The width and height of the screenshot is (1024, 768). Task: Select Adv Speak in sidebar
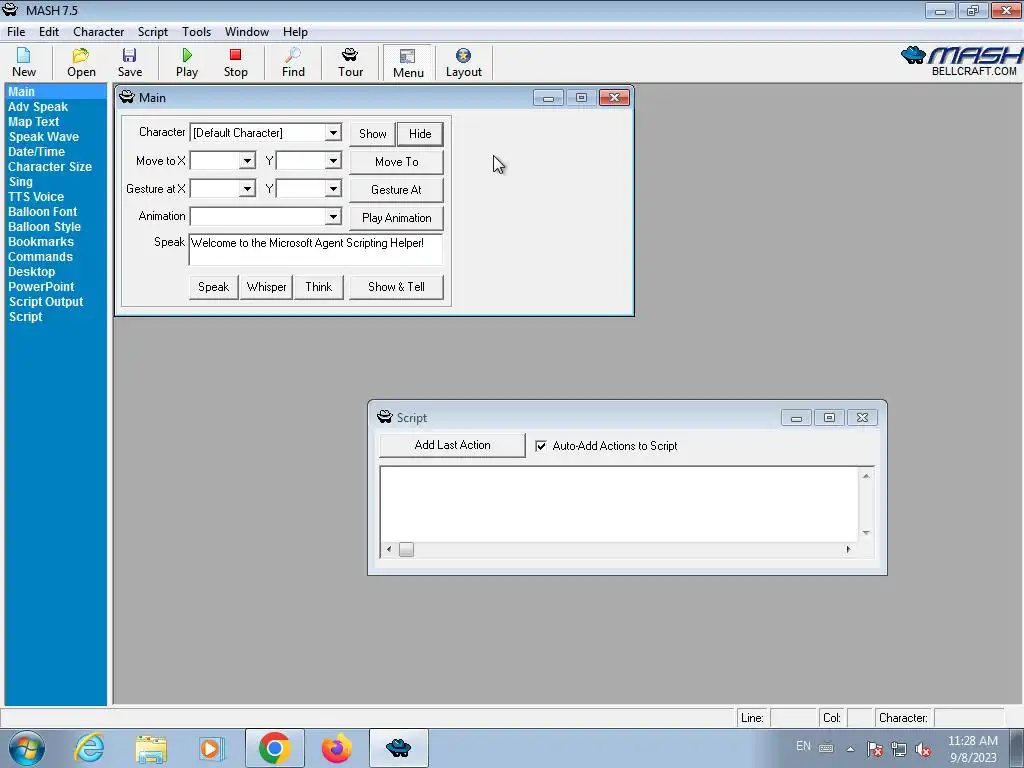38,107
